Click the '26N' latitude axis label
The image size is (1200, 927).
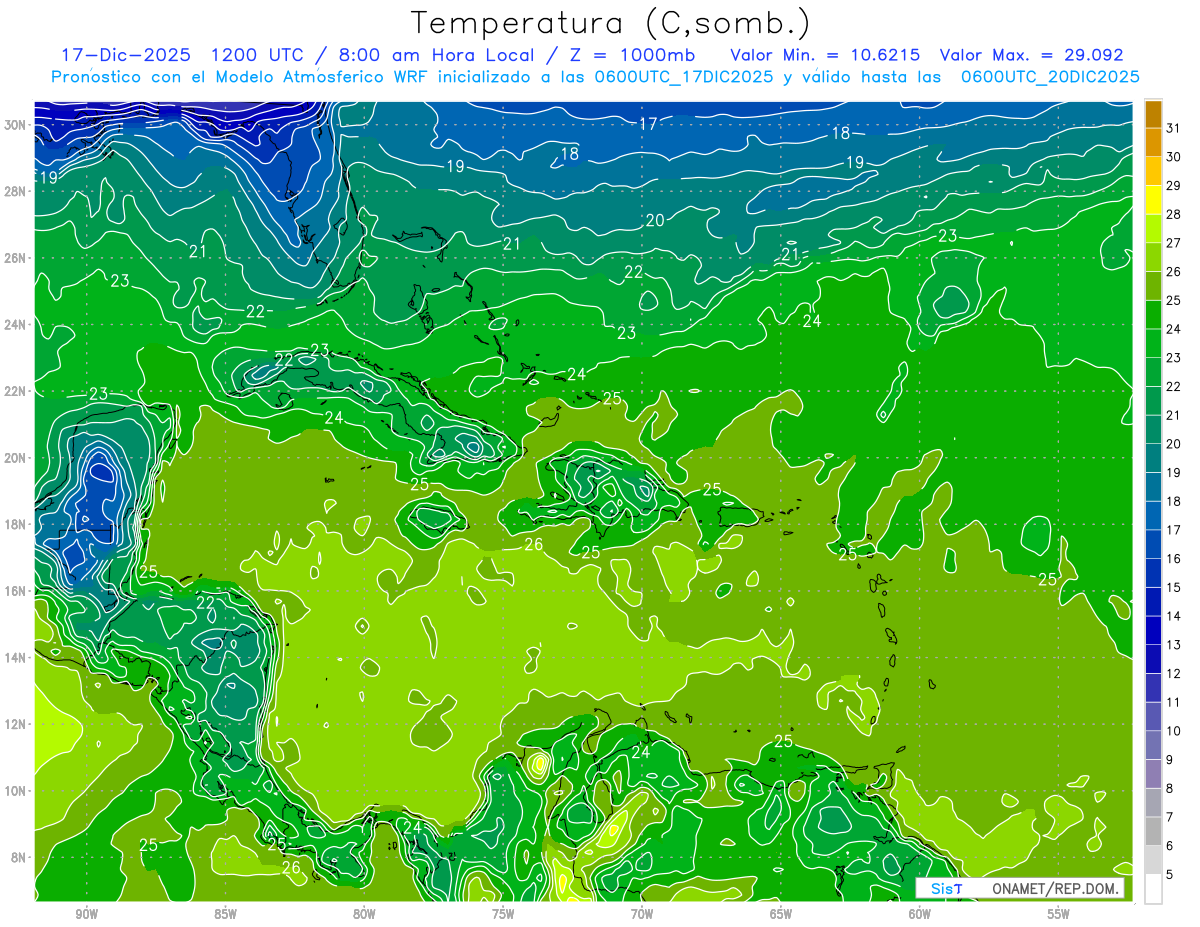tap(17, 258)
